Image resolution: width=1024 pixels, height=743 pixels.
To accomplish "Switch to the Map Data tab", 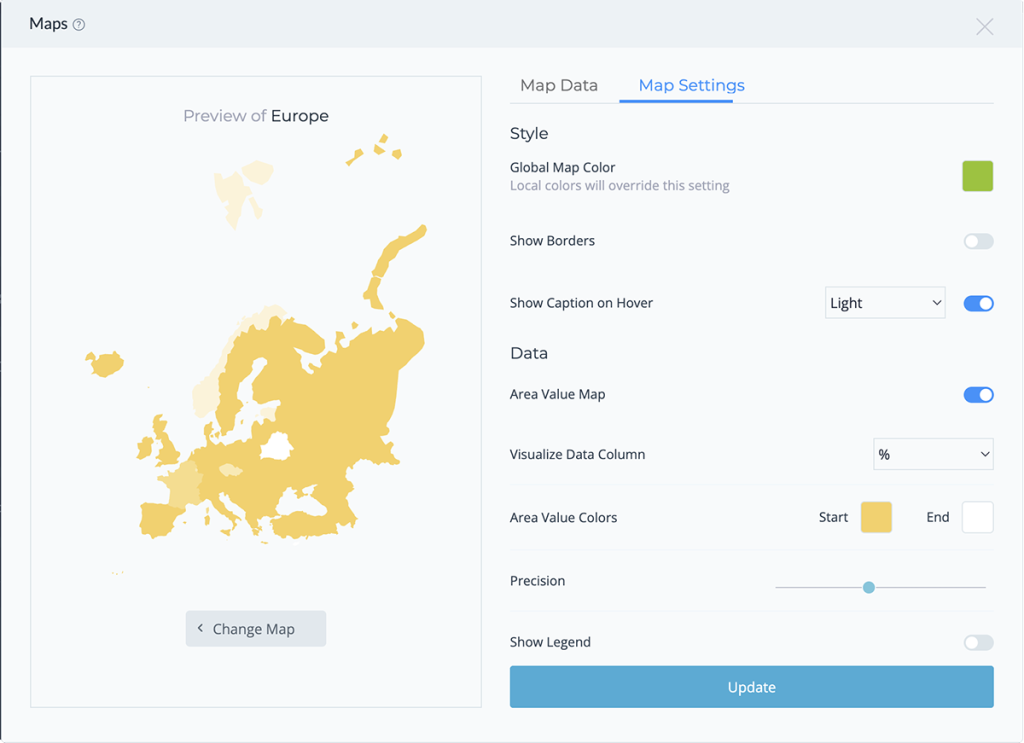I will [559, 86].
